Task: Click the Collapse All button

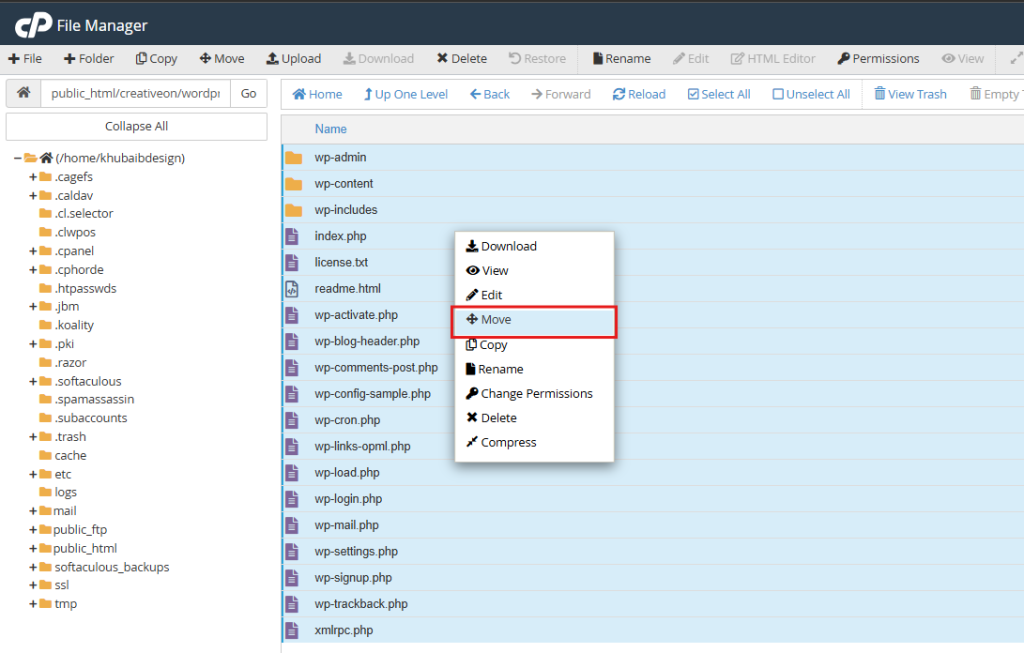Action: (136, 126)
